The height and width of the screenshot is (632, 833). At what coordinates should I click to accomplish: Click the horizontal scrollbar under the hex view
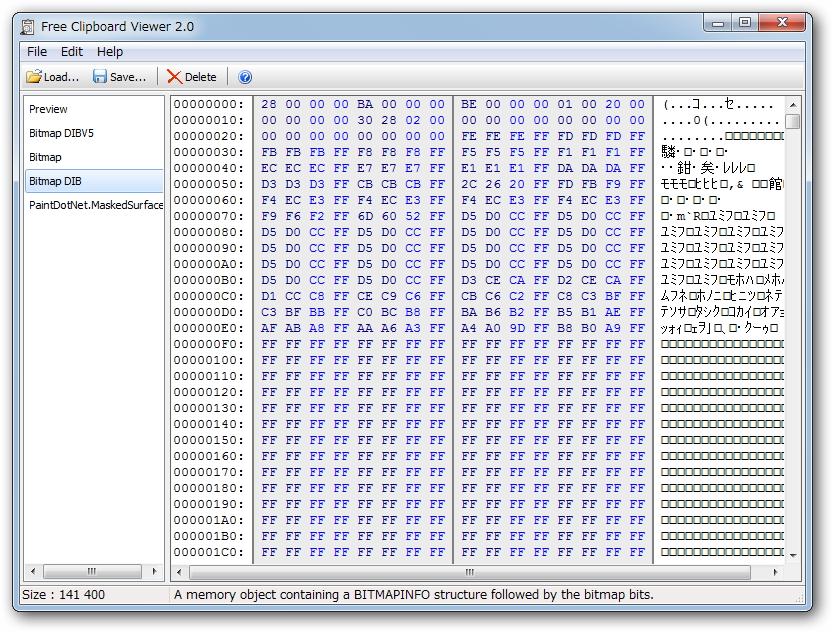[x=470, y=573]
